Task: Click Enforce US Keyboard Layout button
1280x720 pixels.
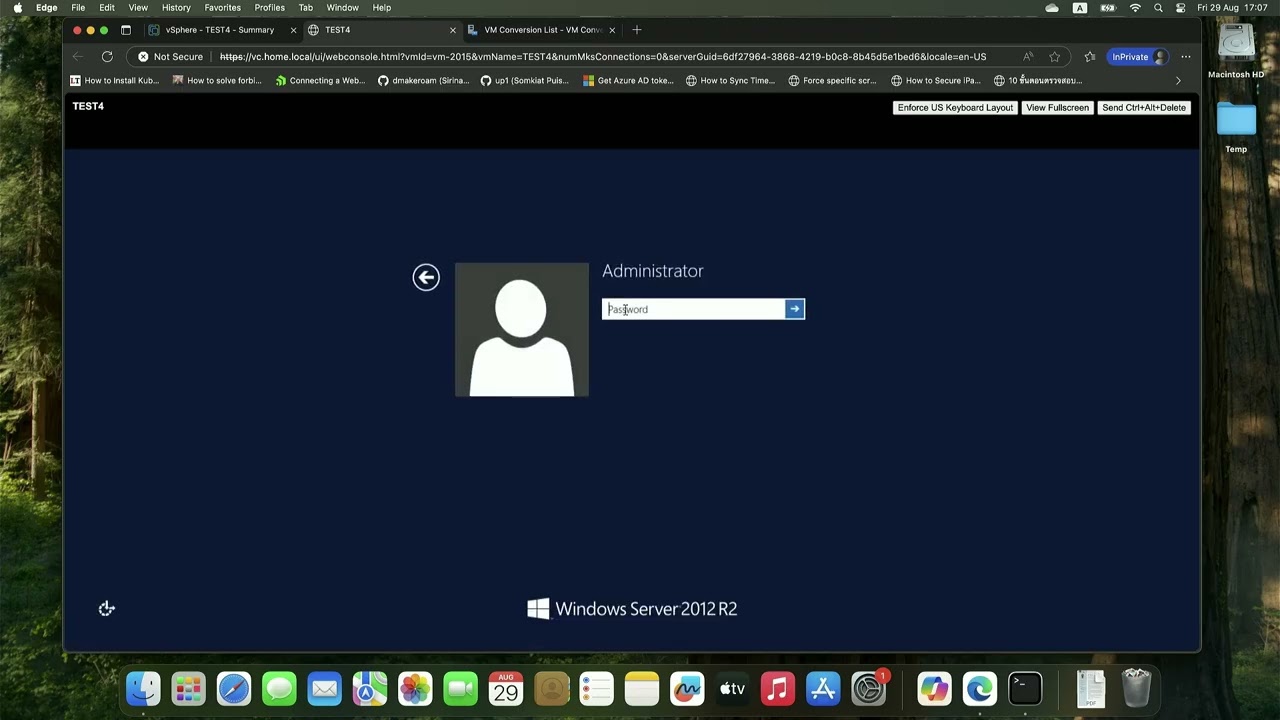Action: point(955,107)
